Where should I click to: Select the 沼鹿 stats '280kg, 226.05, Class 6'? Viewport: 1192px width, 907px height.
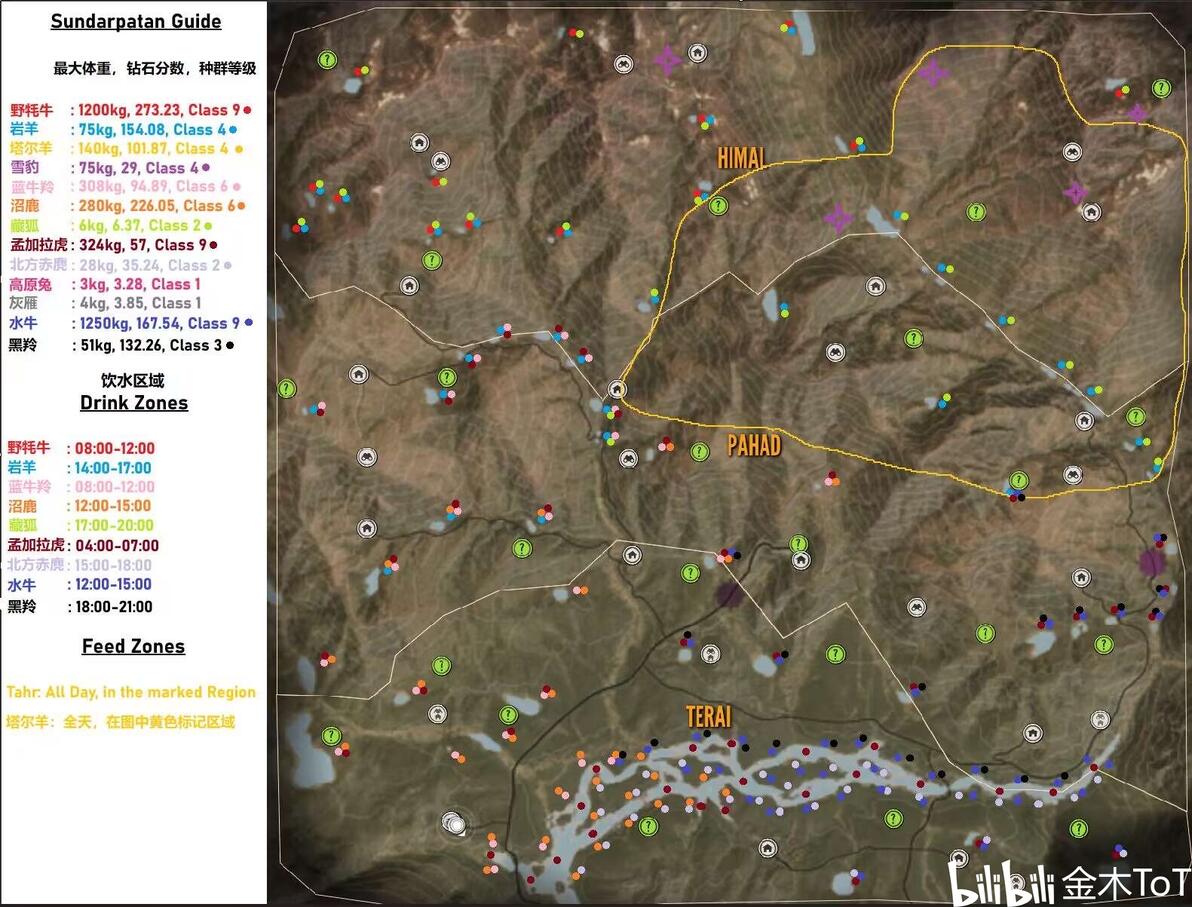(x=157, y=206)
